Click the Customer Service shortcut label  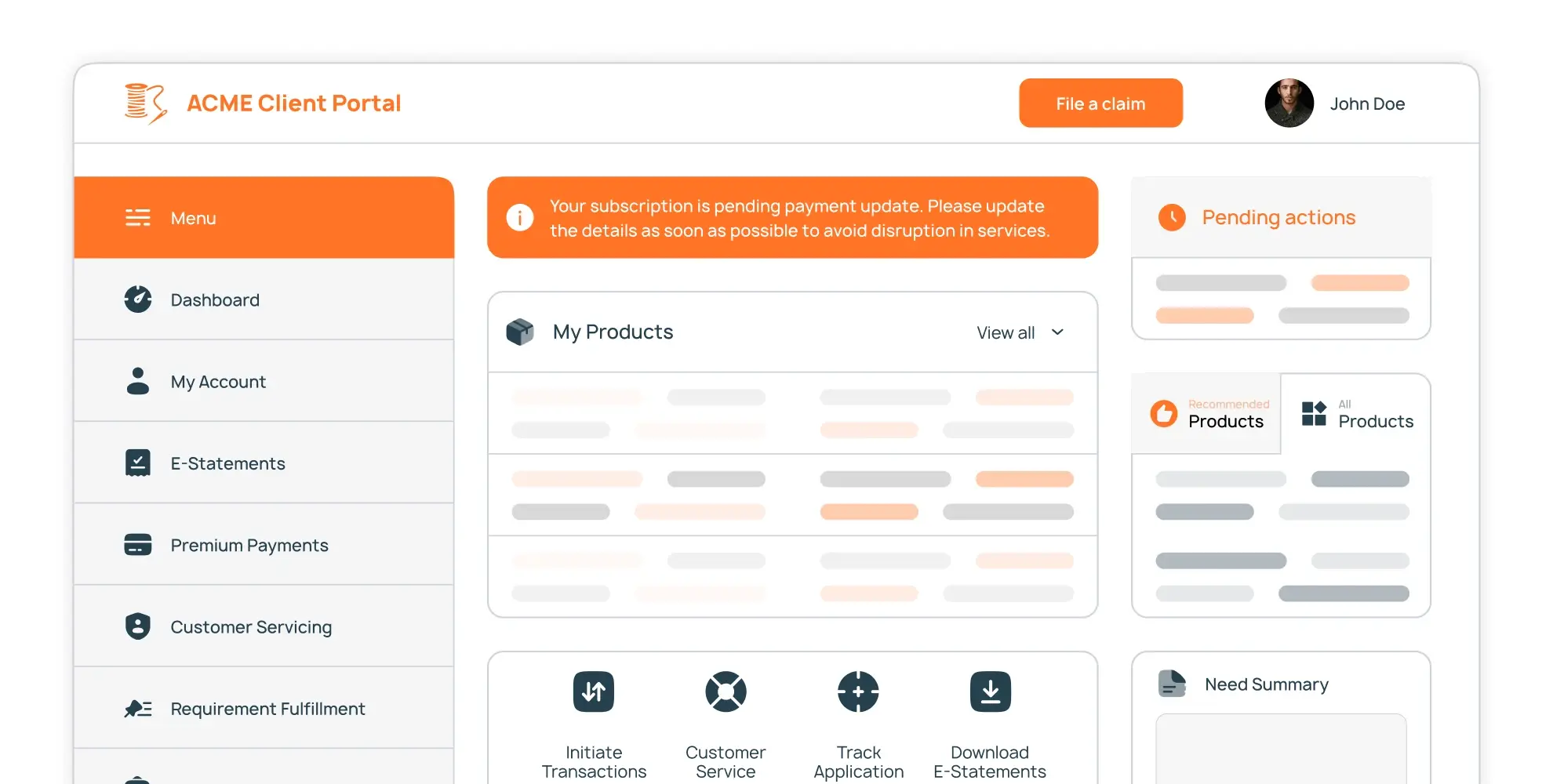click(x=726, y=762)
